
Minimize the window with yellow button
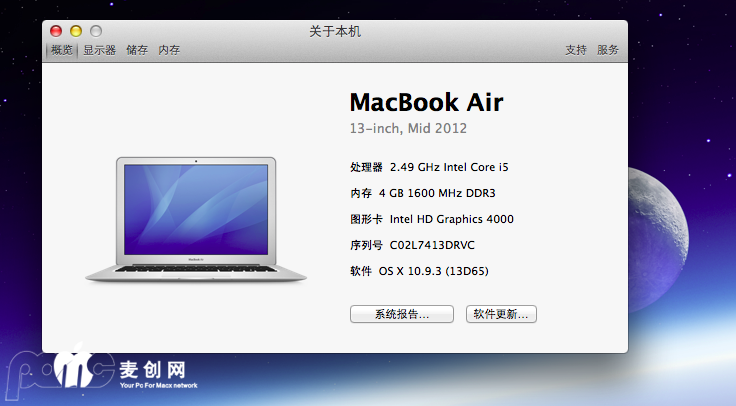pyautogui.click(x=76, y=31)
